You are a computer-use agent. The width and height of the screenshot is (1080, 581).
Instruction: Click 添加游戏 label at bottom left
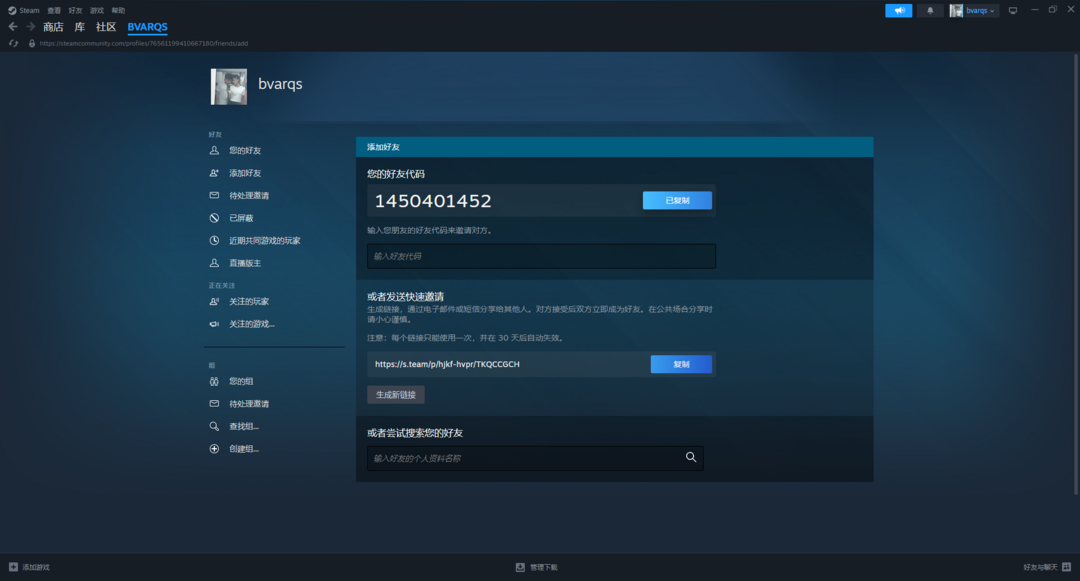click(x=36, y=567)
